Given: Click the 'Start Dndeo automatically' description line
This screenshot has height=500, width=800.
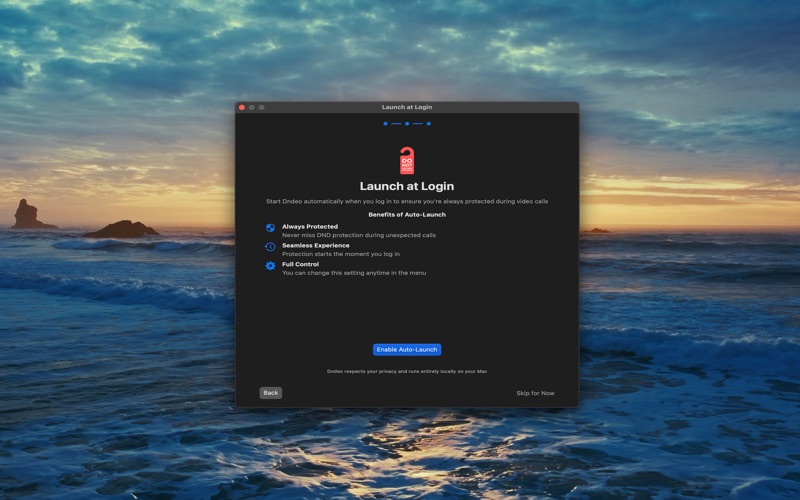Looking at the screenshot, I should [x=407, y=202].
